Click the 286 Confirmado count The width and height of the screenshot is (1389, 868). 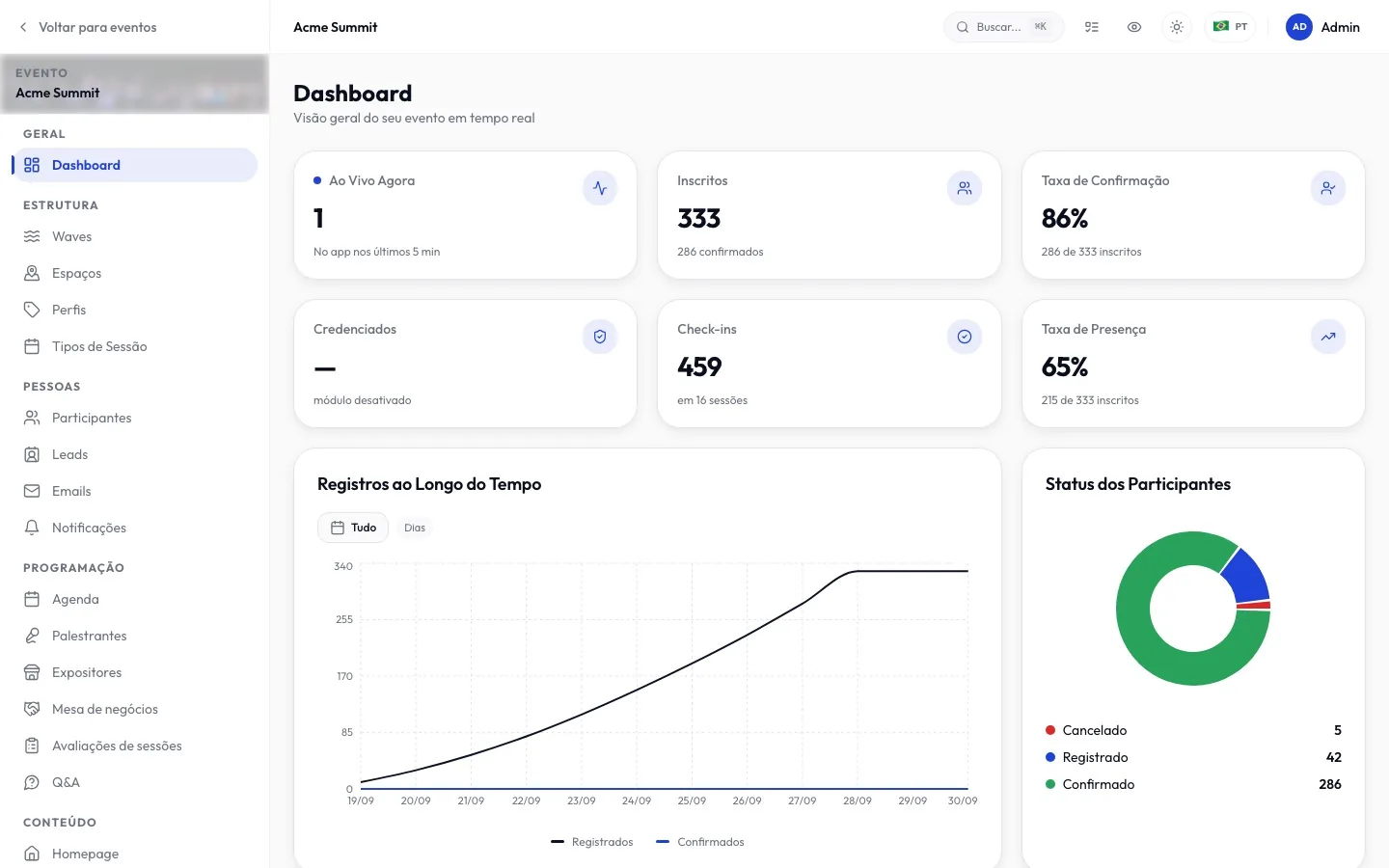(x=1330, y=784)
